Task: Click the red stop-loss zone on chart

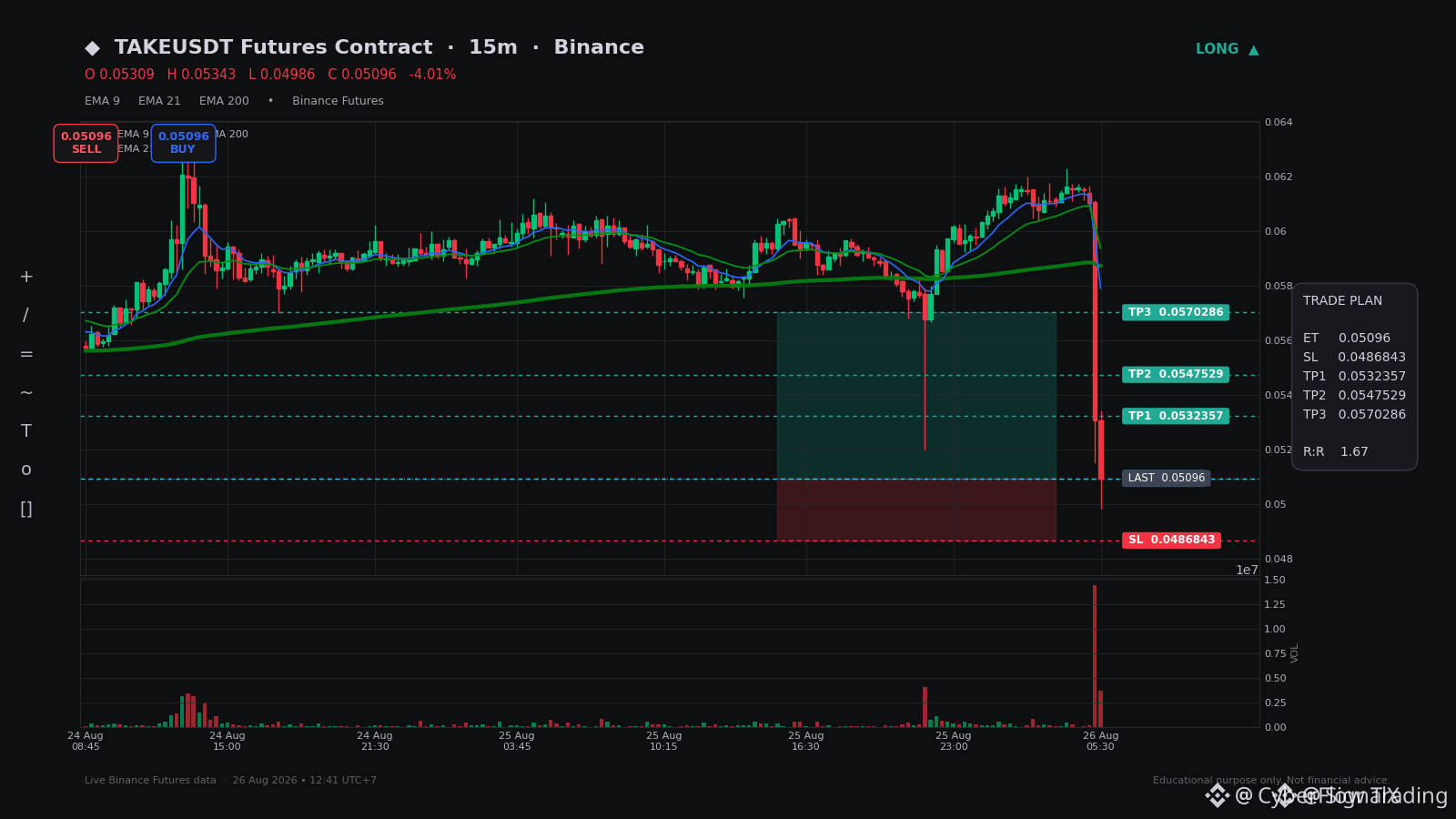Action: pos(916,510)
